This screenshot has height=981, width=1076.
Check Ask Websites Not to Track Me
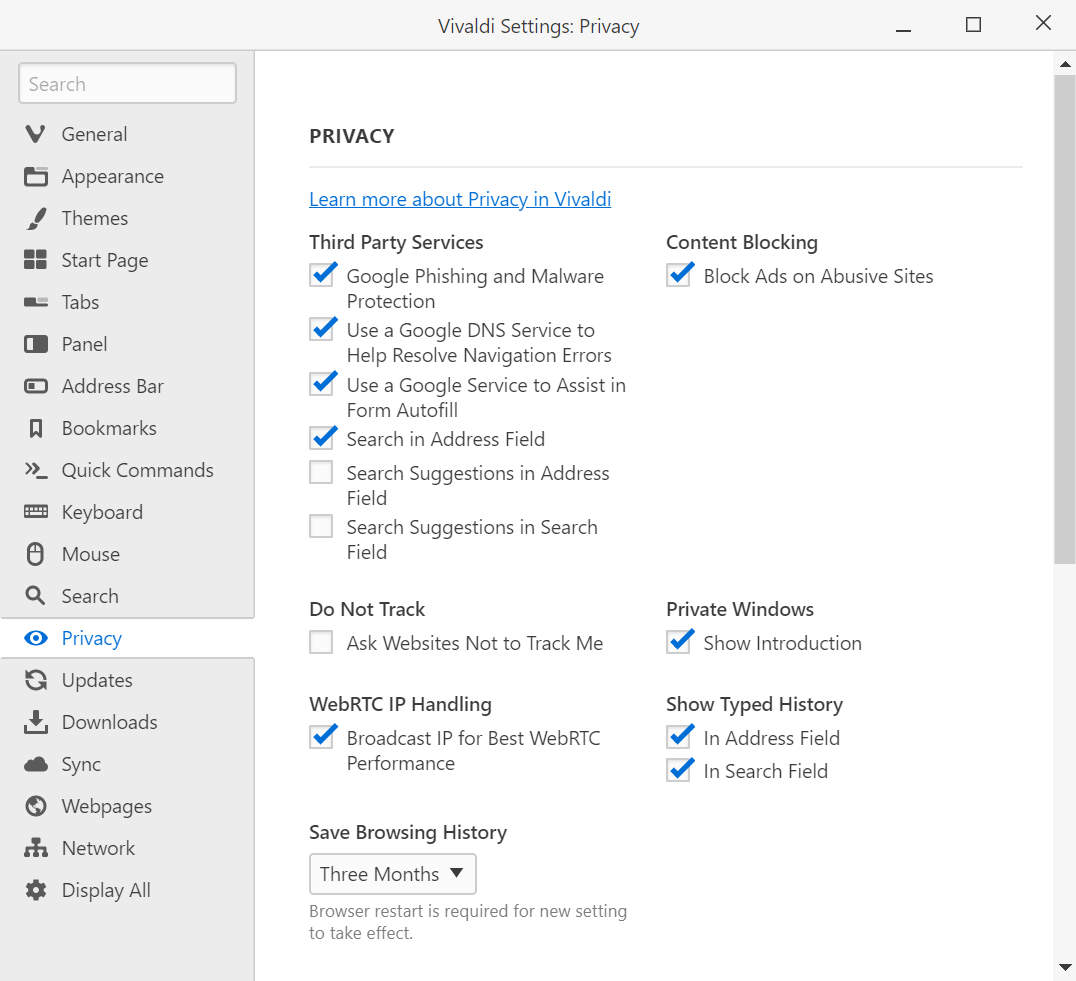(x=321, y=642)
